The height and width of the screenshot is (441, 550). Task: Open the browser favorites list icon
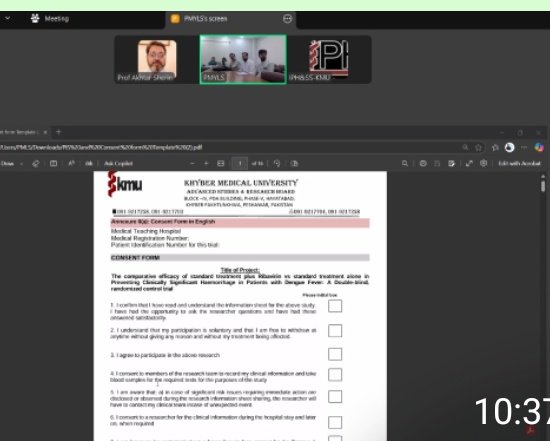(x=495, y=147)
